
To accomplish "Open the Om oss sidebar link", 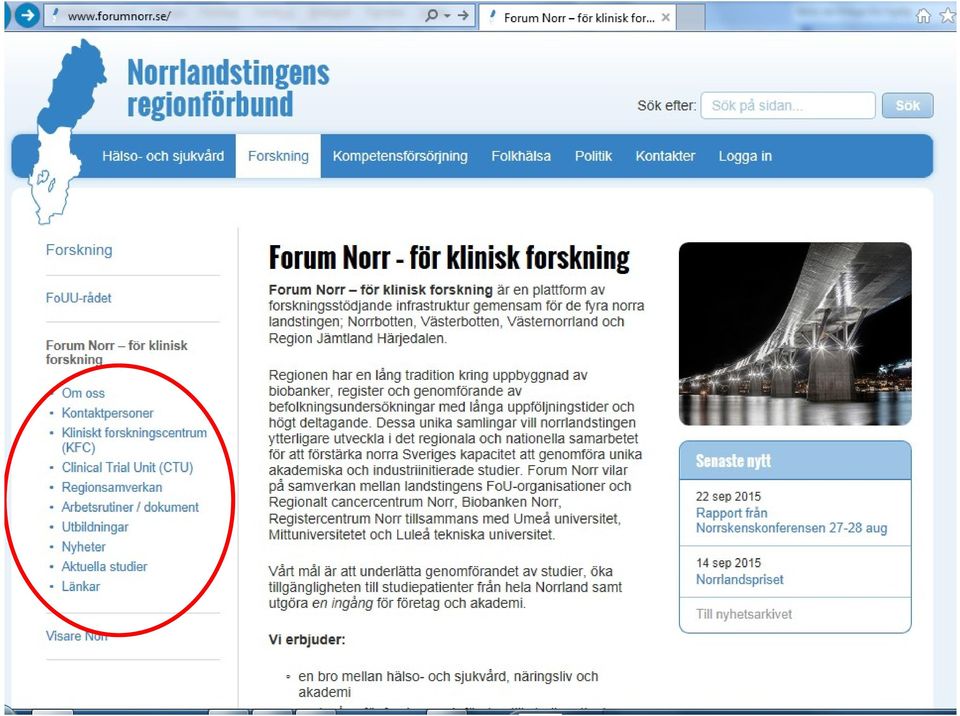I will pyautogui.click(x=83, y=393).
